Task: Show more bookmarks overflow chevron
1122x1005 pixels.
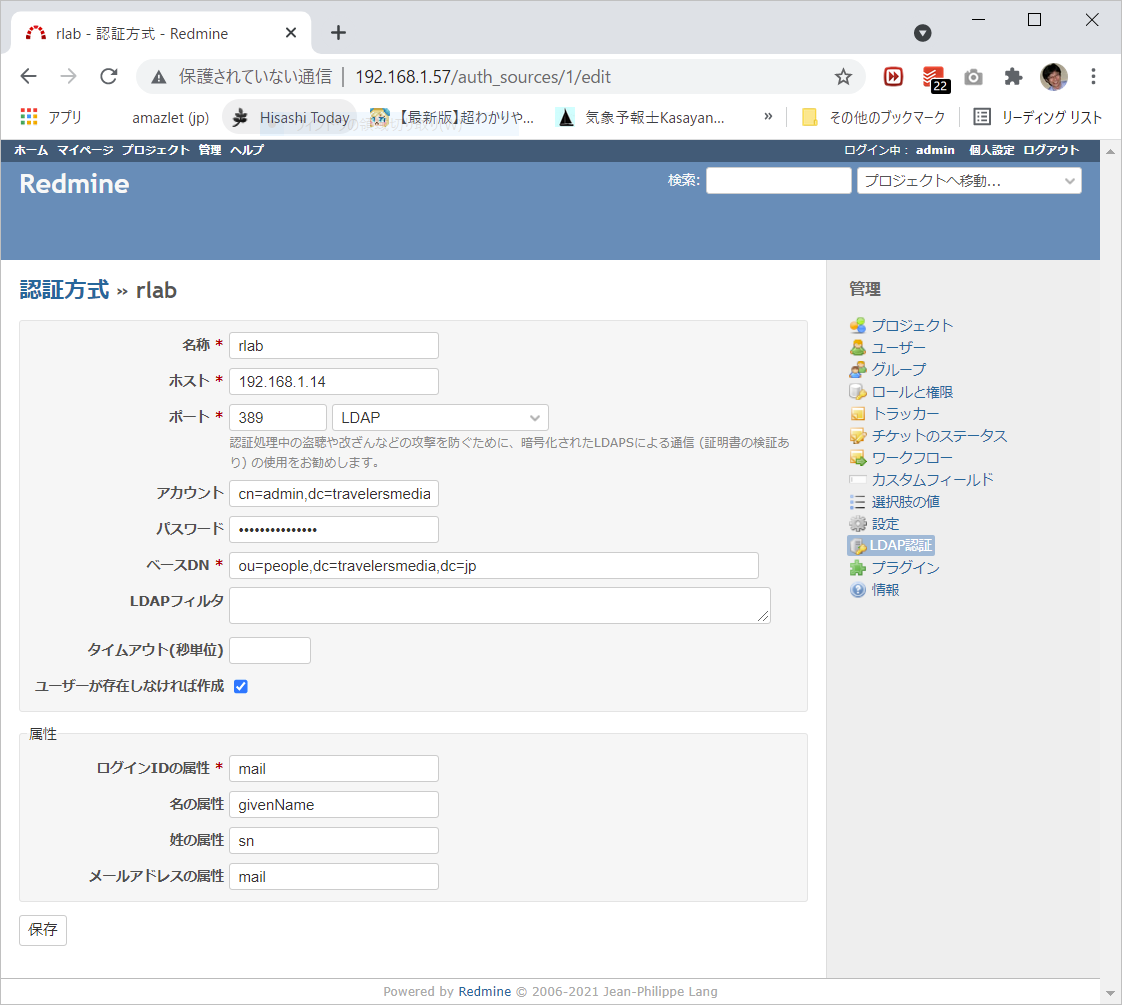Action: pyautogui.click(x=768, y=117)
